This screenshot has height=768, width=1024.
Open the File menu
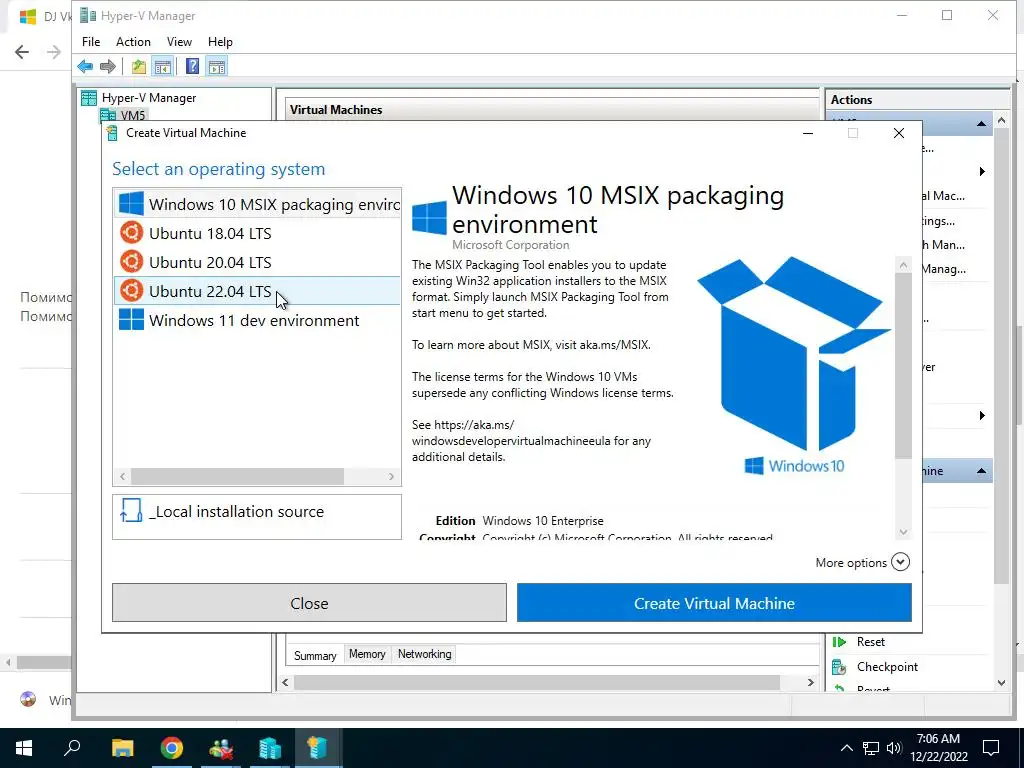pos(91,42)
